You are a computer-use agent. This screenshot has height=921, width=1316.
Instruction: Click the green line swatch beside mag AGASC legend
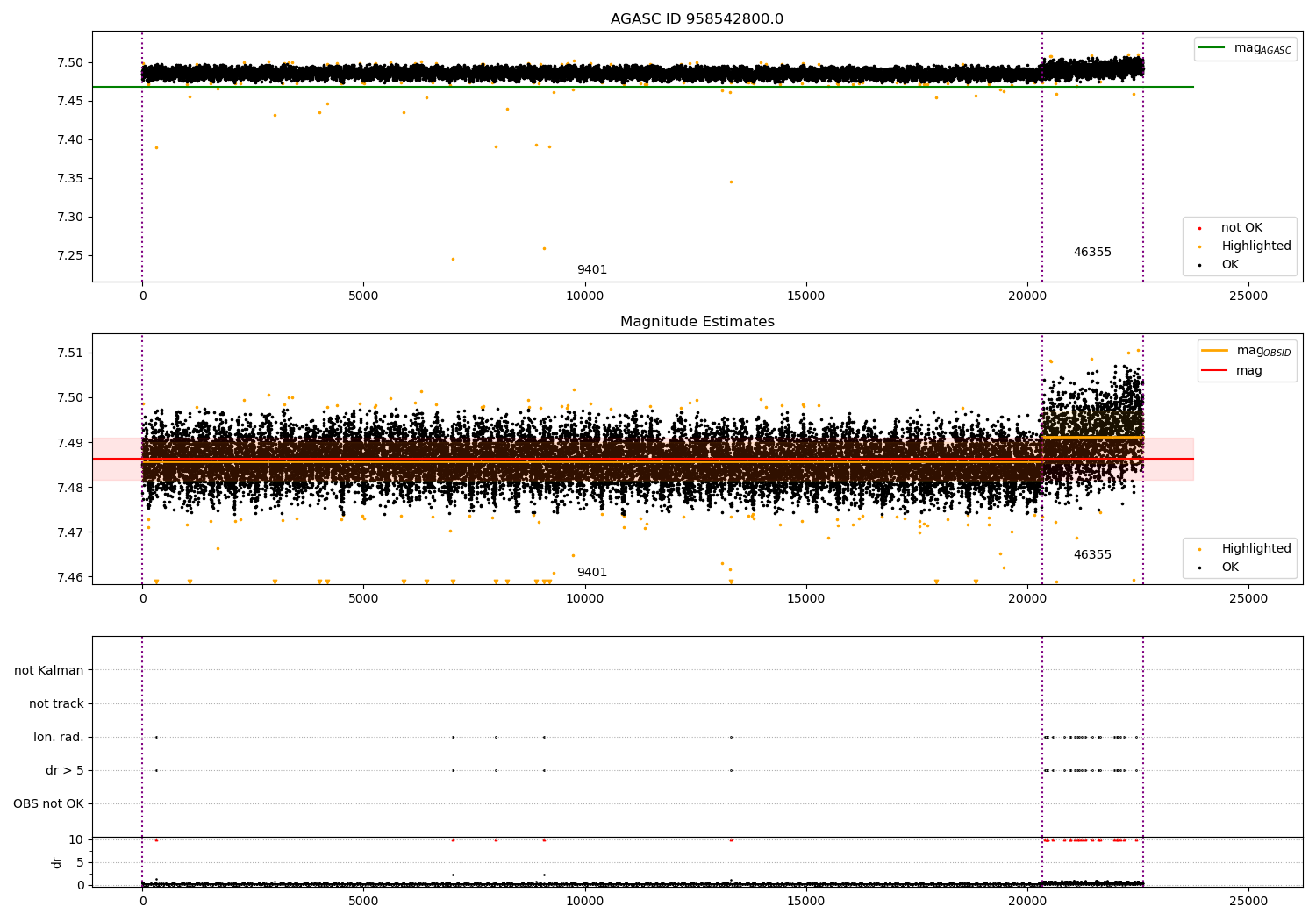pos(1212,48)
